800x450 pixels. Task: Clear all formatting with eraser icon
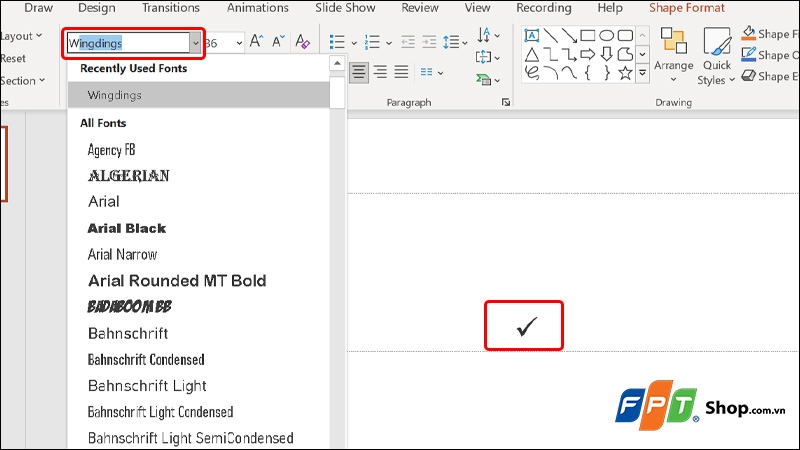[302, 41]
